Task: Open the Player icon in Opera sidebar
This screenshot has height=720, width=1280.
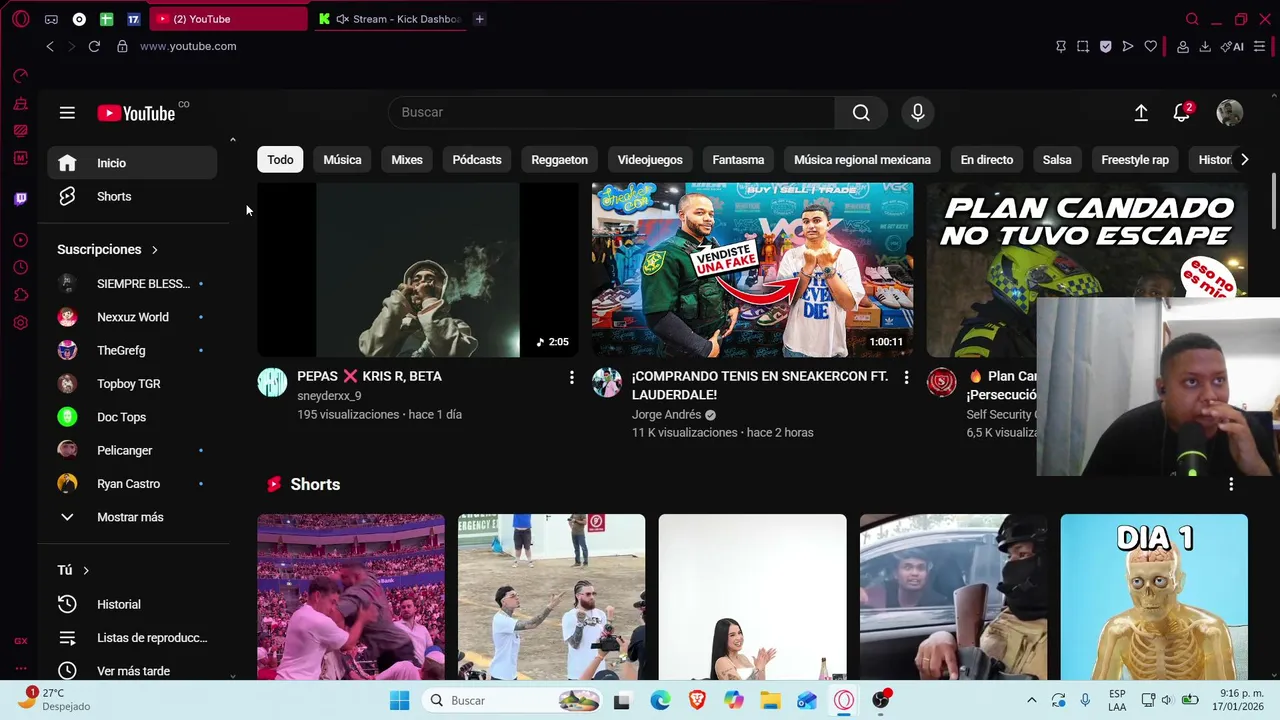Action: pos(21,240)
